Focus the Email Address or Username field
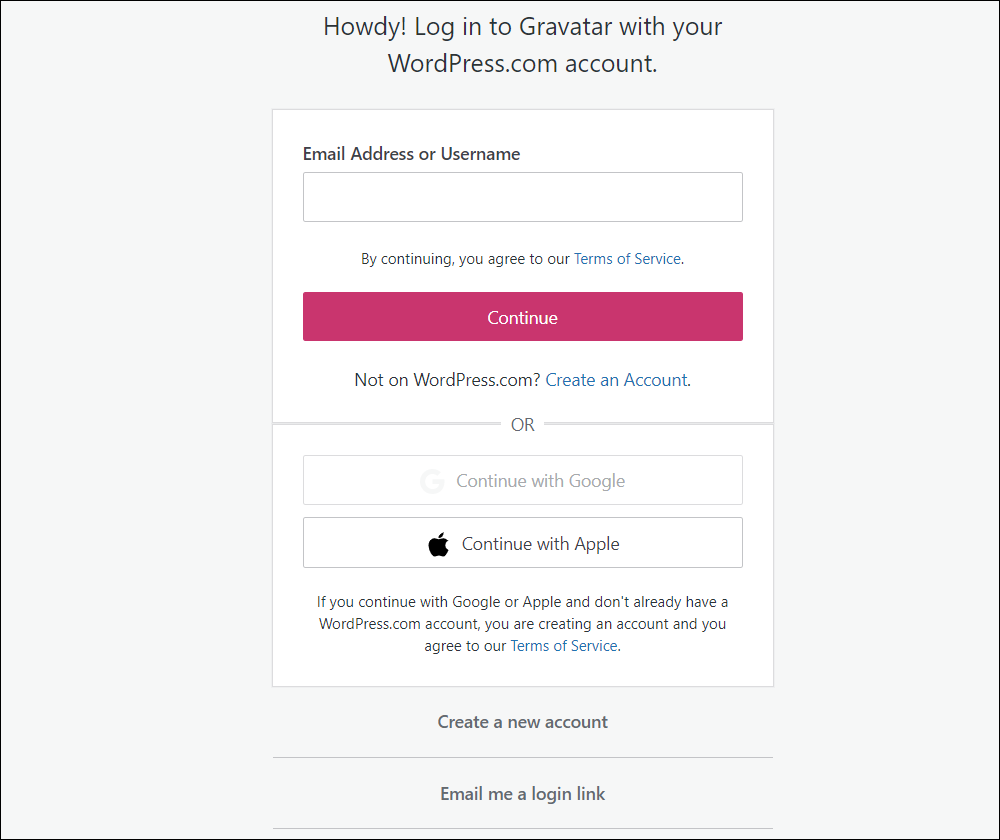Image resolution: width=1000 pixels, height=840 pixels. pos(522,197)
